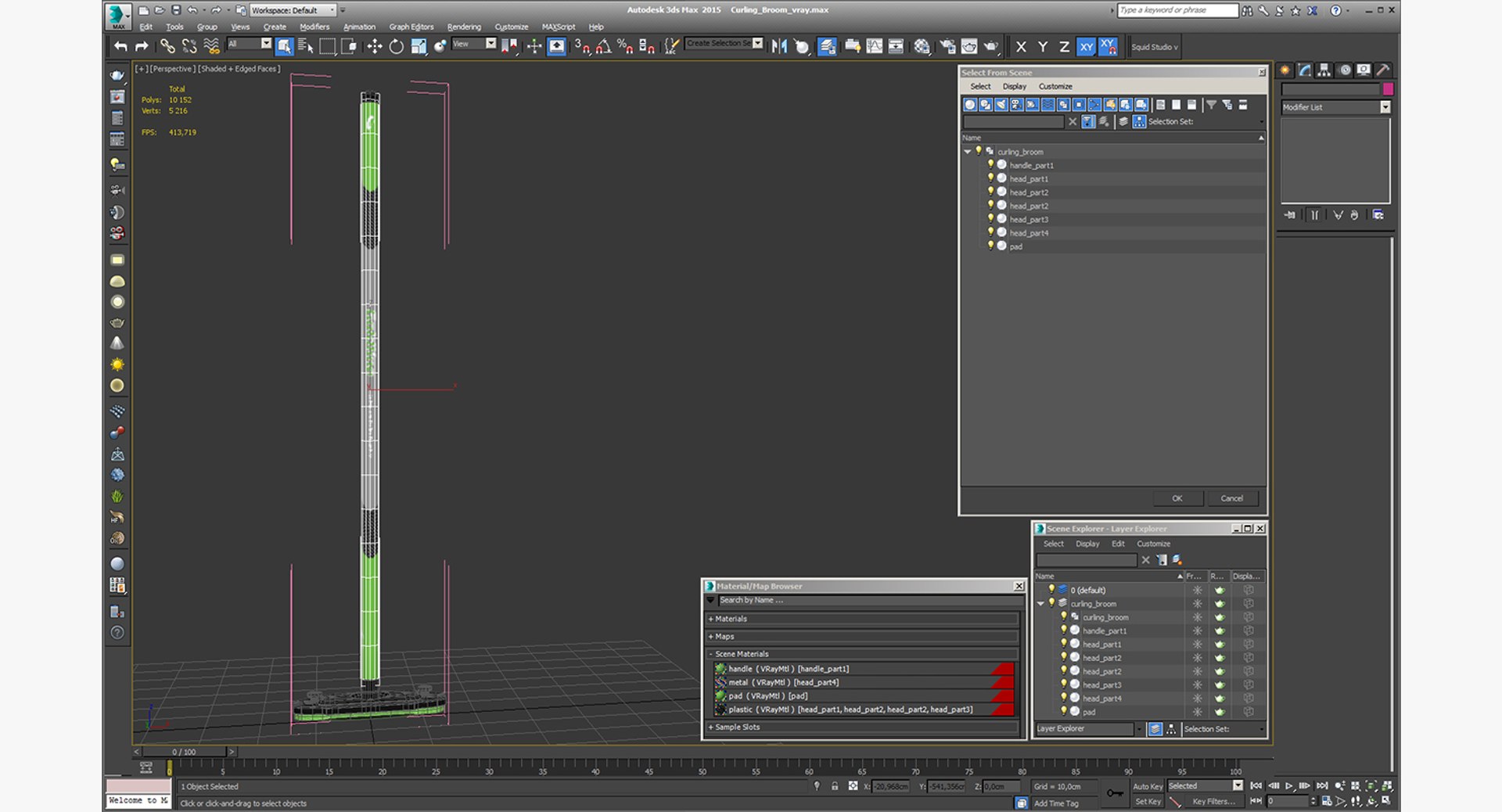Click Add Time Tag
The image size is (1502, 812).
[1056, 803]
